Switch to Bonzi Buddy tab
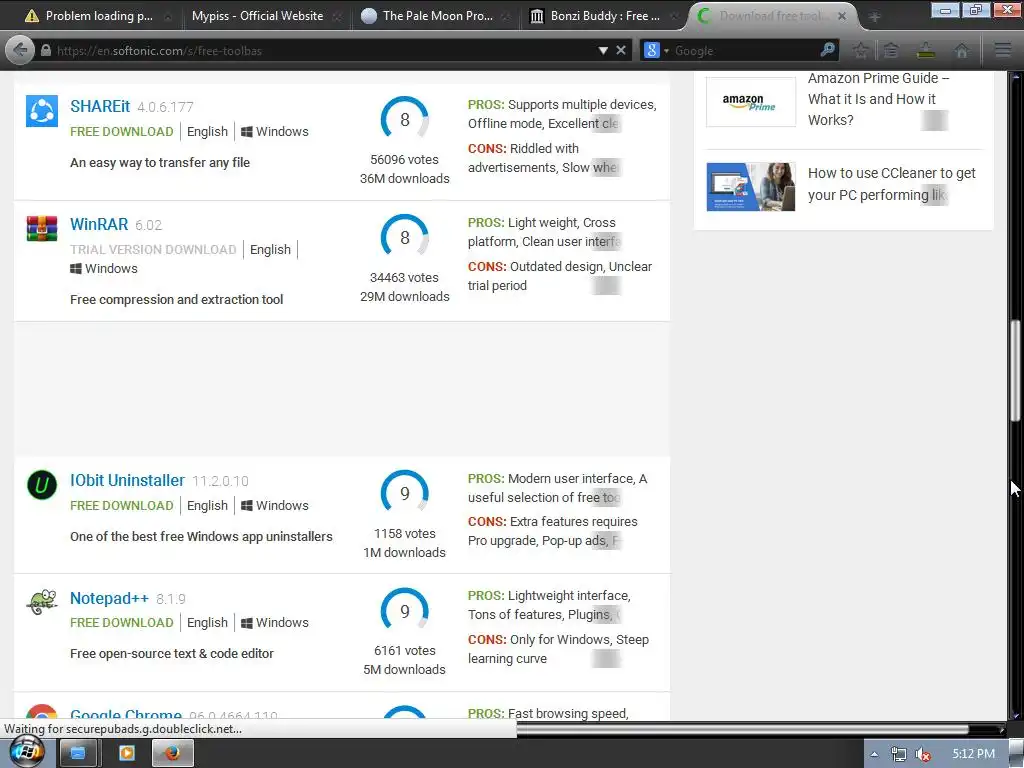Screen dimensions: 1024x768 pyautogui.click(x=605, y=16)
